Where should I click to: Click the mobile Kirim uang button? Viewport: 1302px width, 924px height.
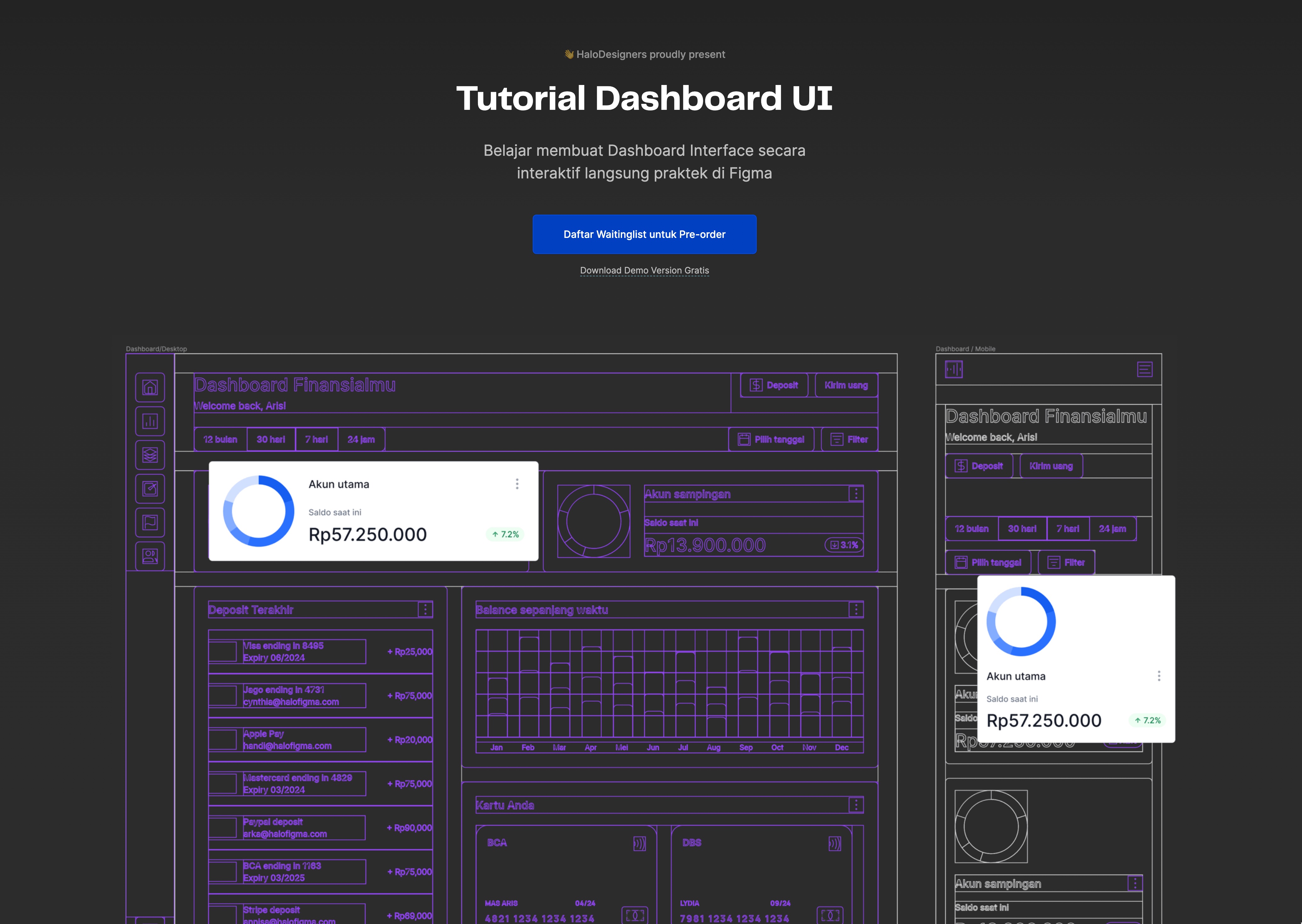(1051, 466)
